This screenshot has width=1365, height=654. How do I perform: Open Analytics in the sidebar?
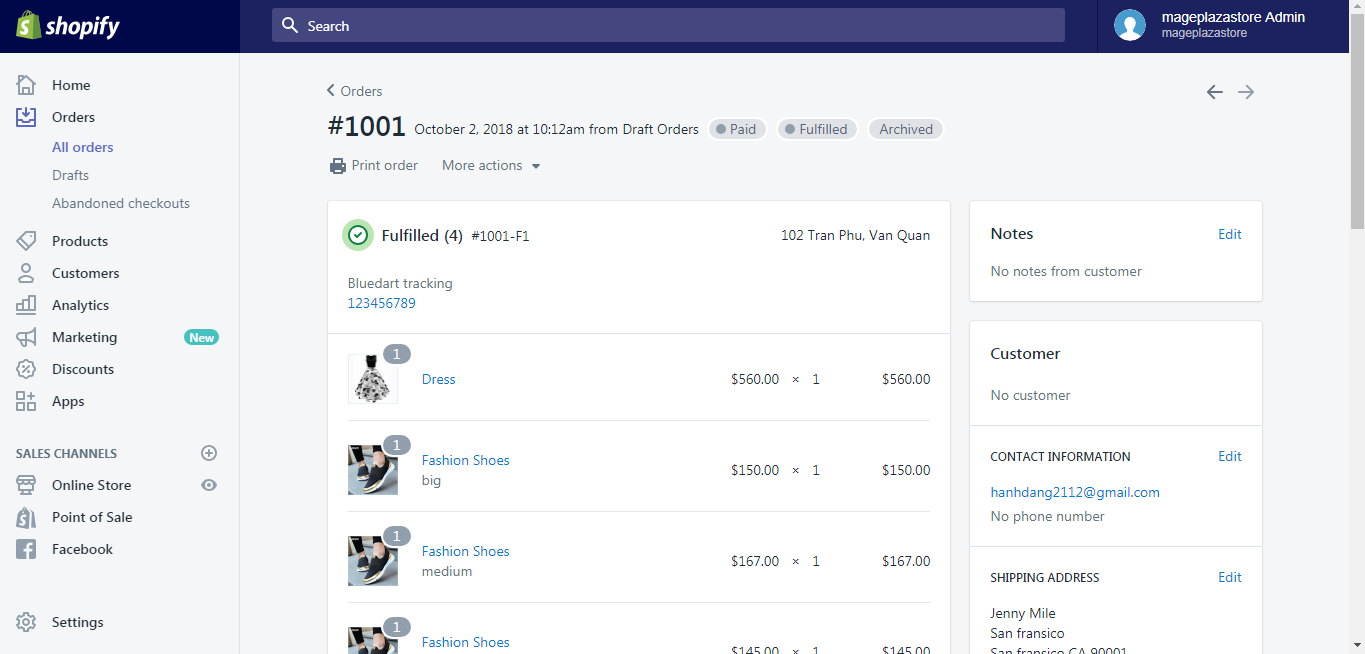tap(80, 305)
